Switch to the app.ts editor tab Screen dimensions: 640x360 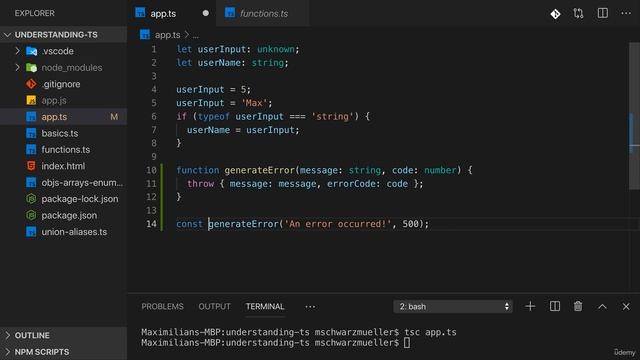[x=171, y=13]
